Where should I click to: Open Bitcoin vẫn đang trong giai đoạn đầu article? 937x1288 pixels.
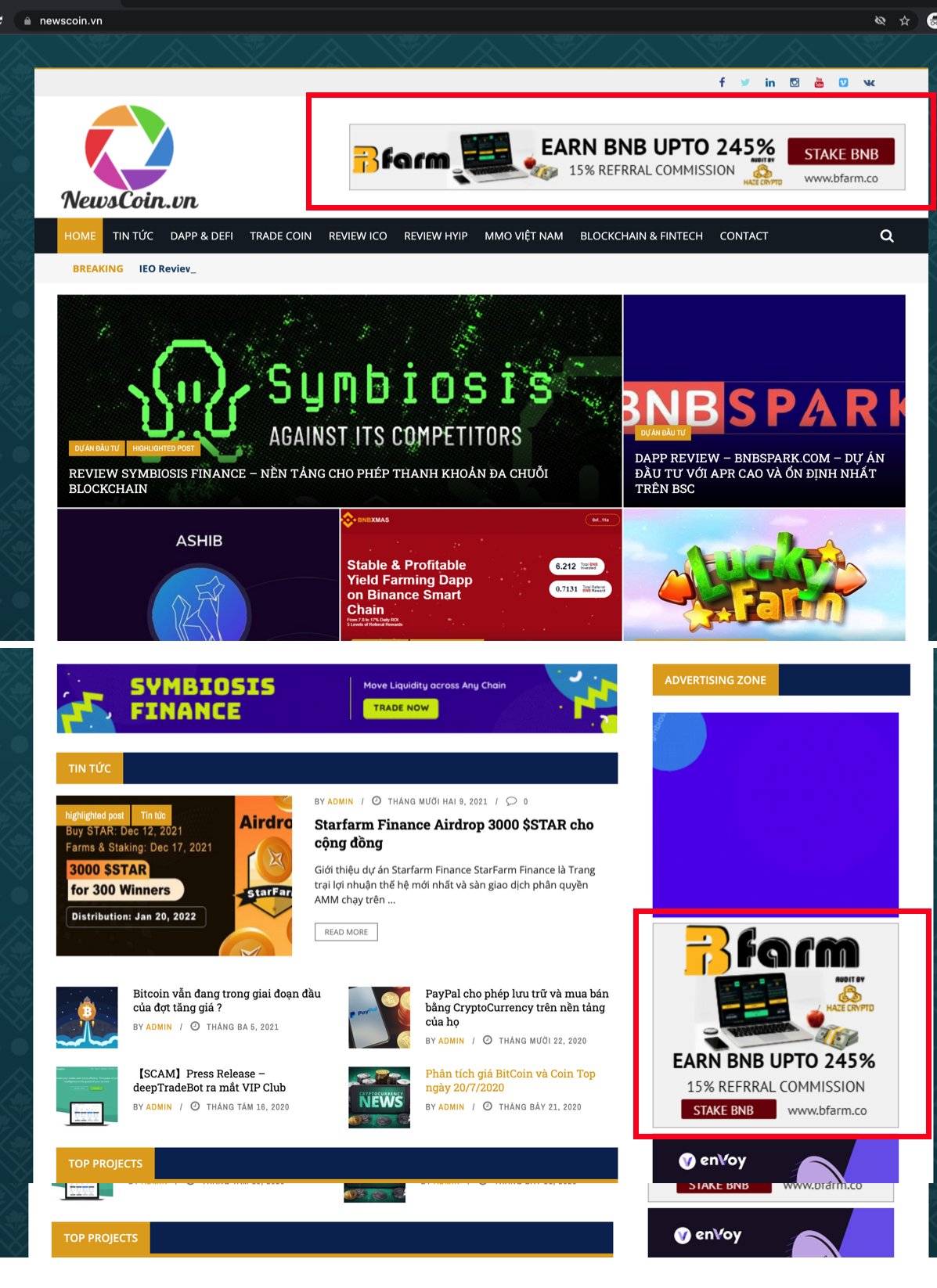point(227,1000)
